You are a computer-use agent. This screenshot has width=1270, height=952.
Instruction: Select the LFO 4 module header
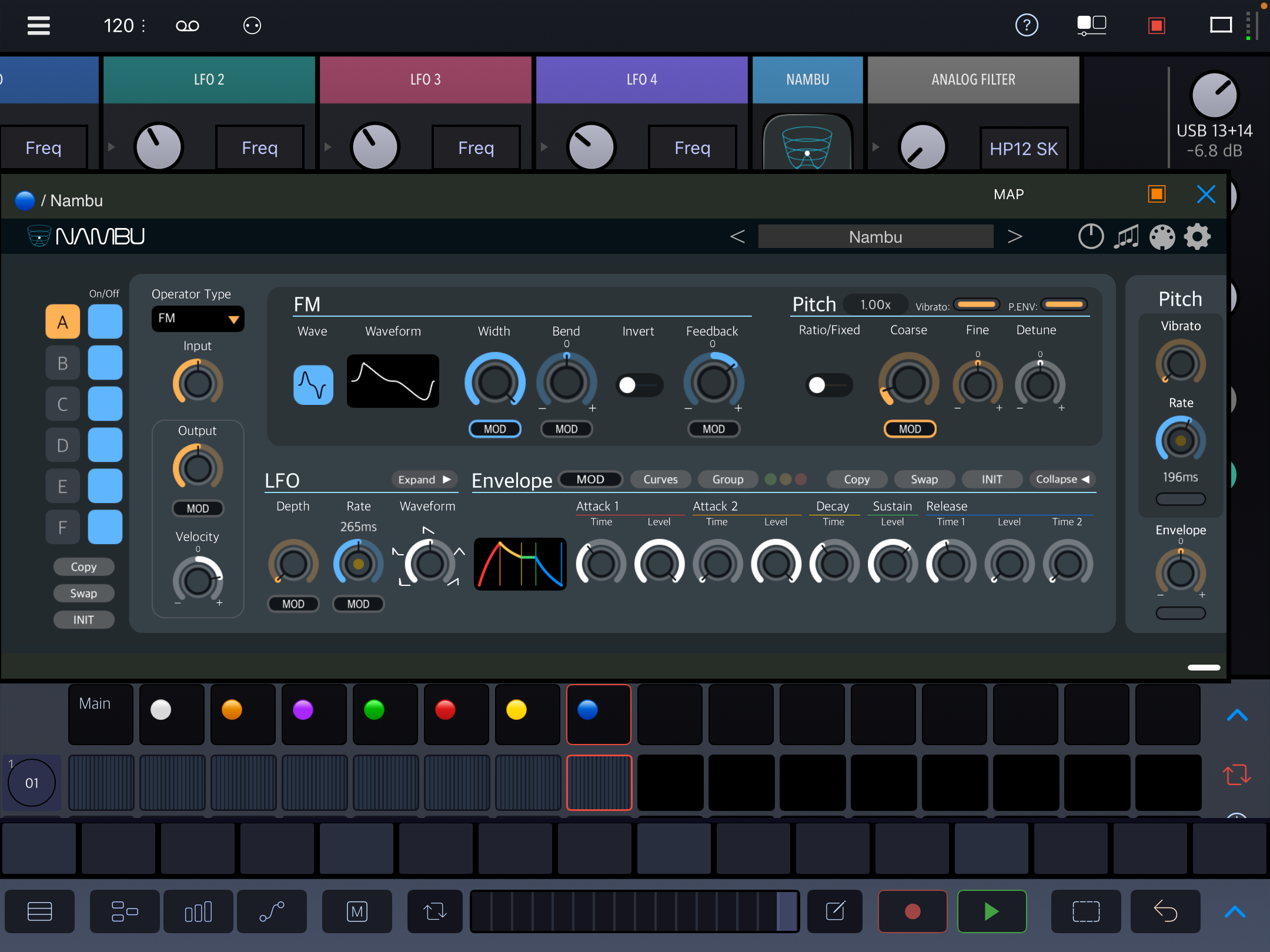pyautogui.click(x=642, y=80)
